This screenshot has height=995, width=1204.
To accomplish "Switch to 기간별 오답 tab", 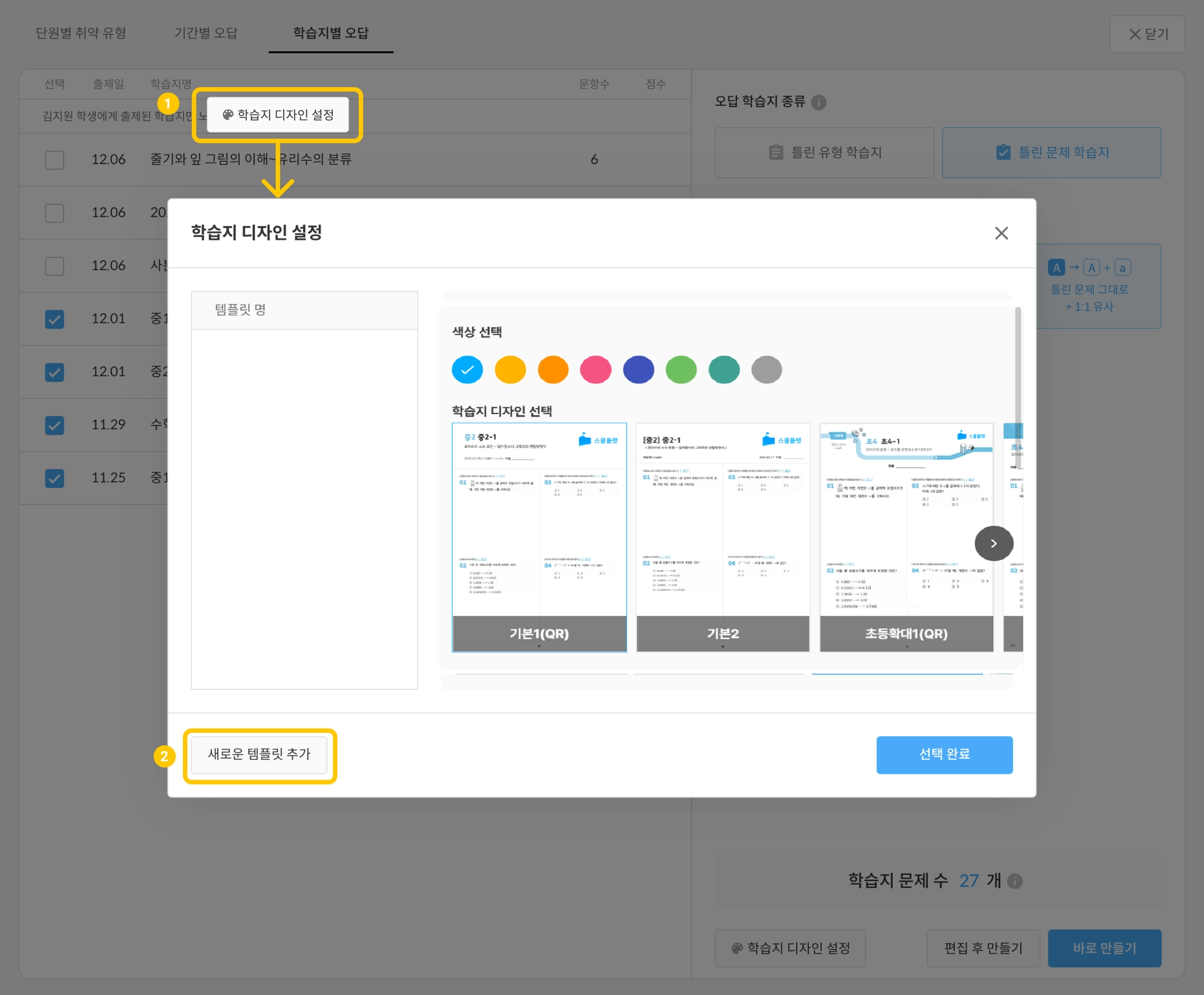I will 206,33.
